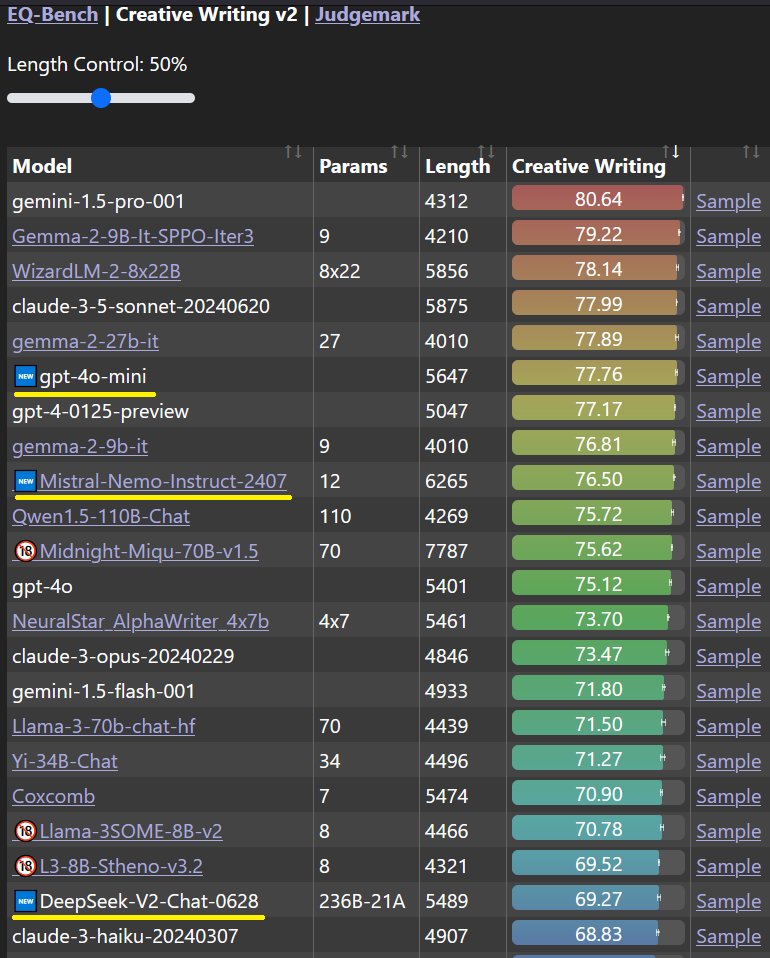770x958 pixels.
Task: Sort table by Model column arrows
Action: [x=293, y=152]
